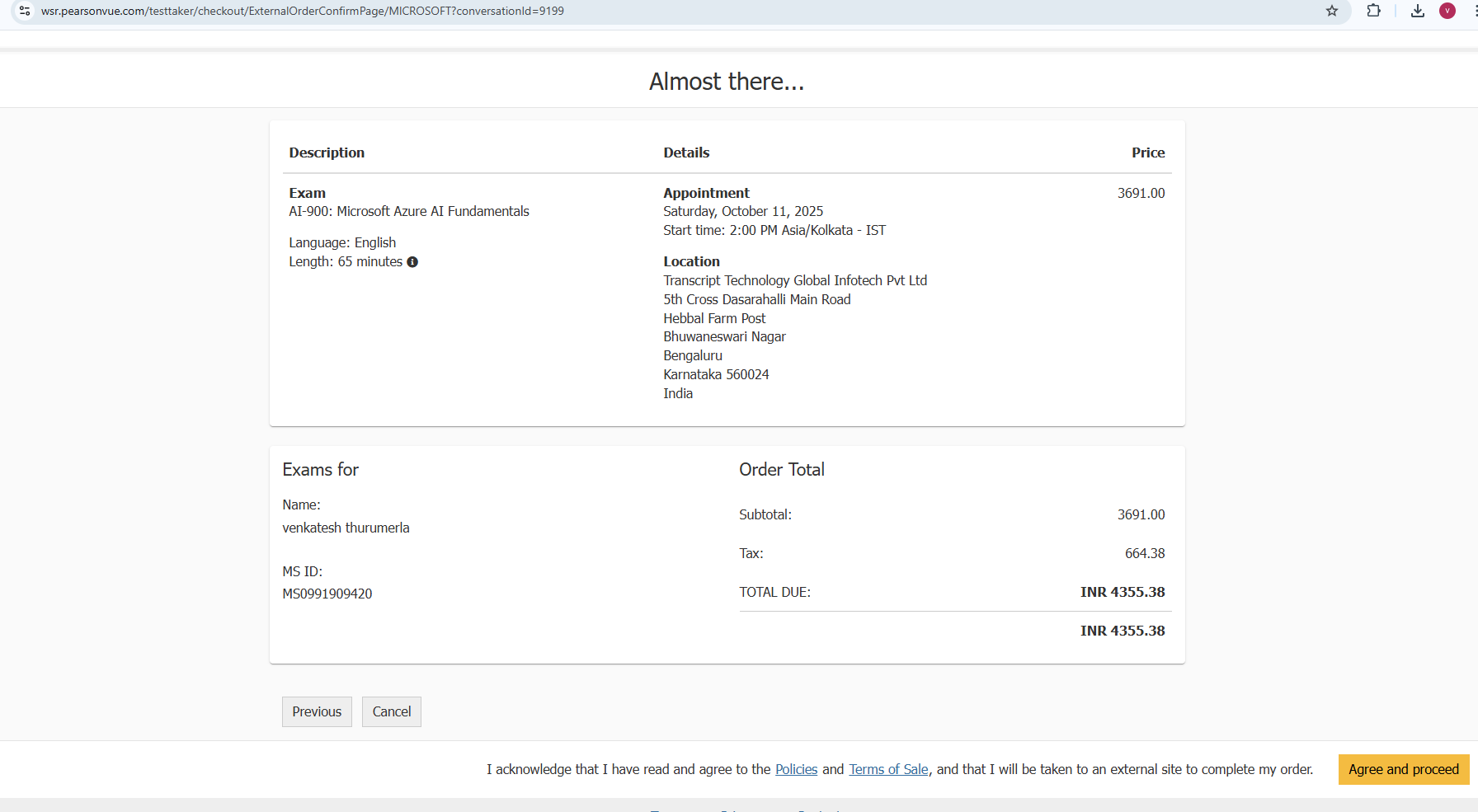Click the TOTAL DUE amount INR 4355.38

click(1123, 592)
